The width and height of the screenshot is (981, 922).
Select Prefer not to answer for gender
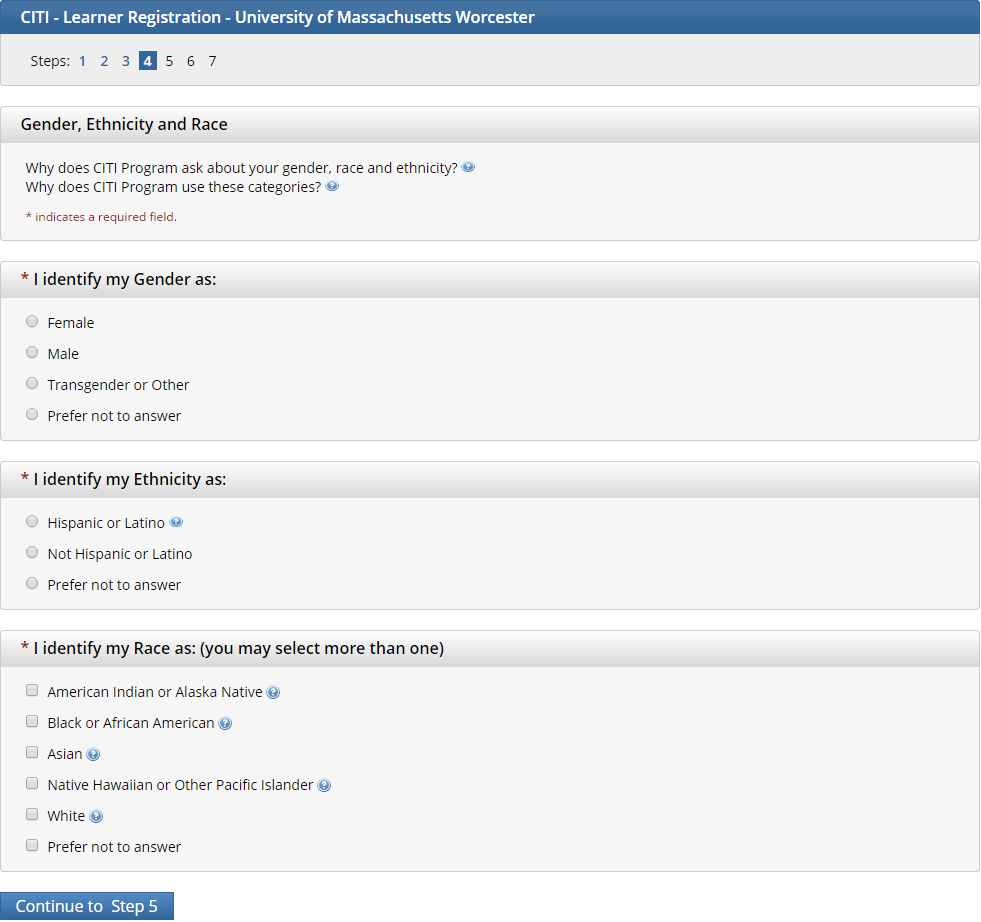tap(32, 415)
